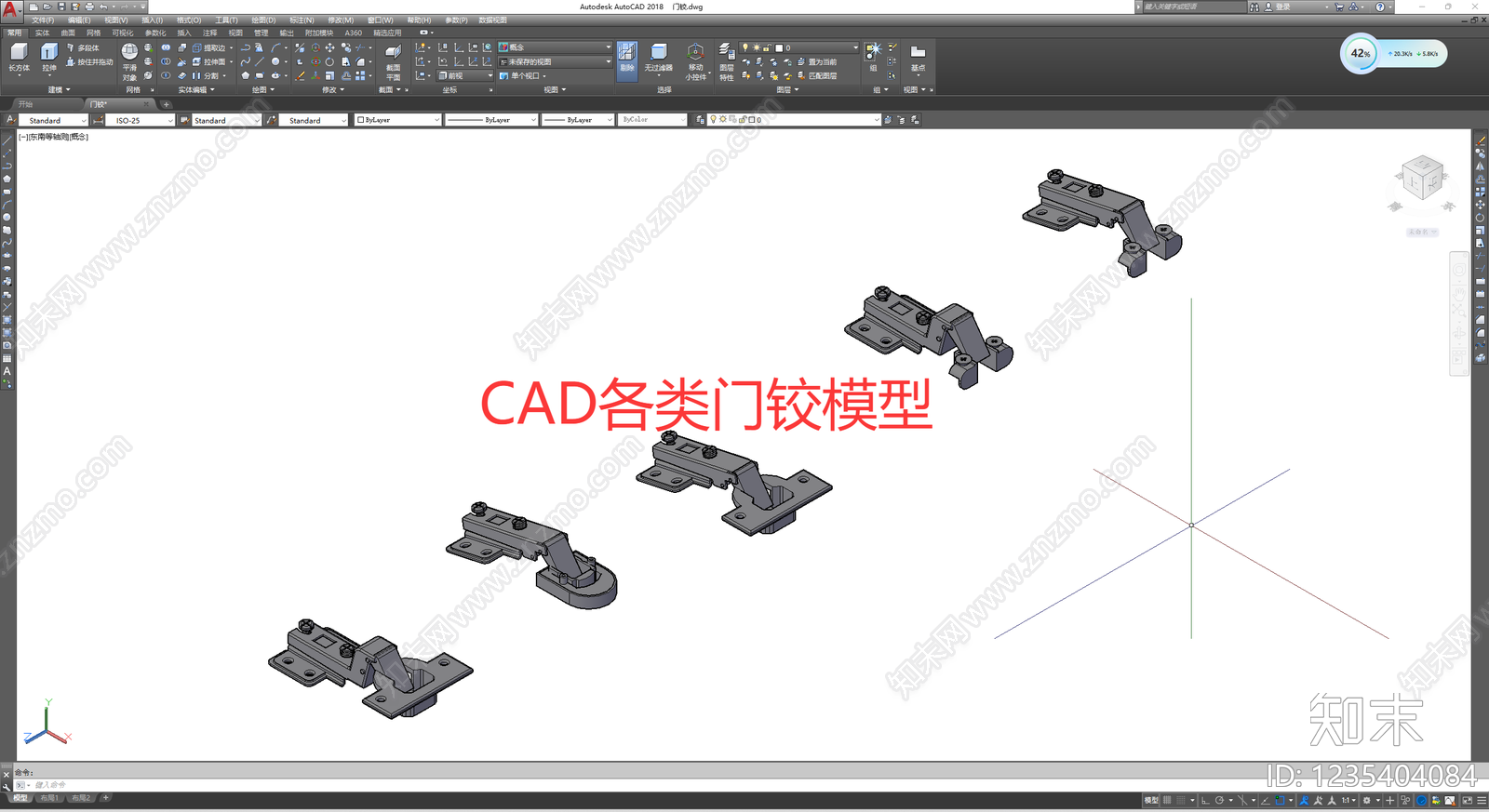
Task: Open ByColor plot style swatch box
Action: click(651, 120)
